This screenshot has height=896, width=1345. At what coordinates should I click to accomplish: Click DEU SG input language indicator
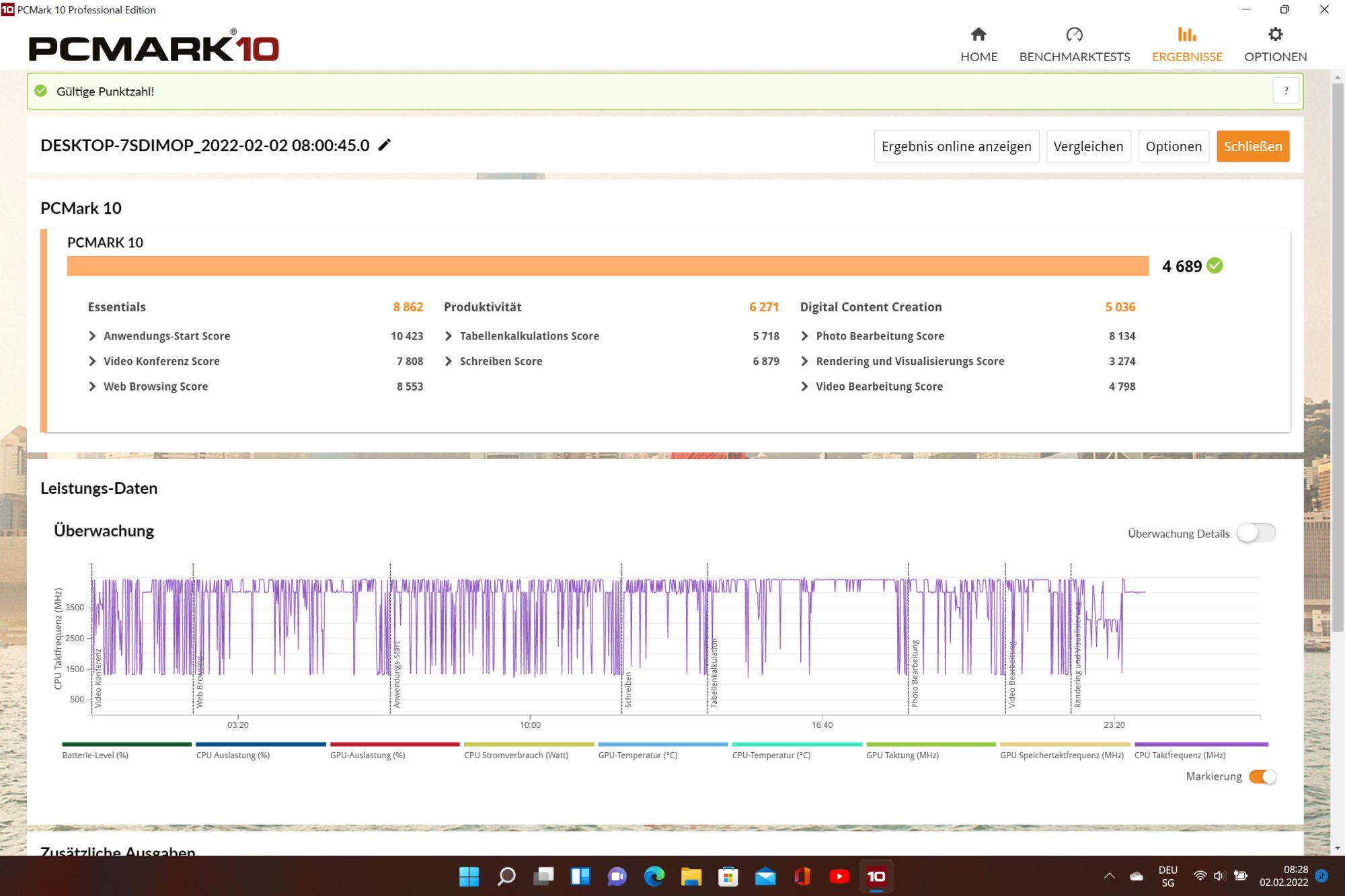pos(1168,876)
